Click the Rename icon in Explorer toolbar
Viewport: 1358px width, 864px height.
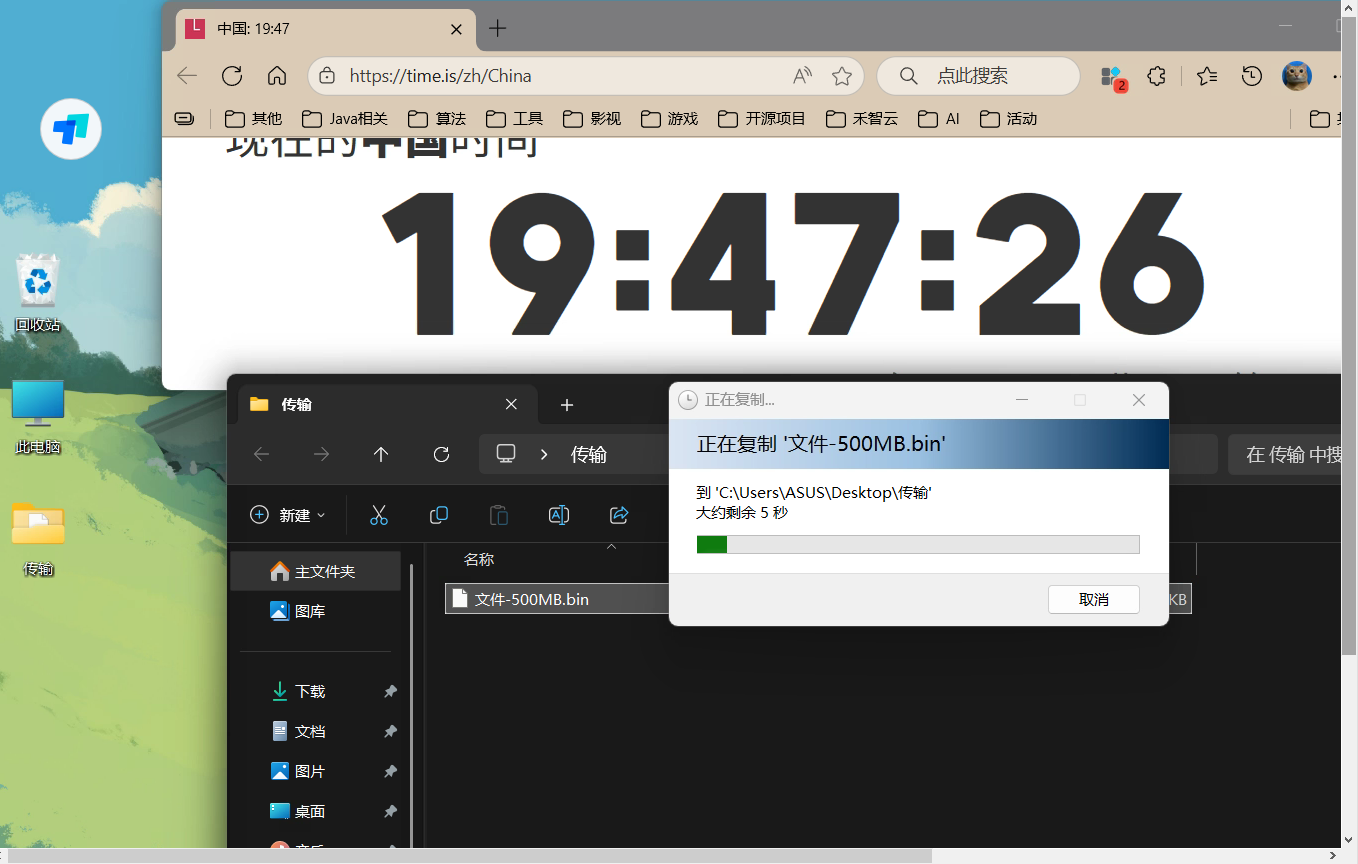click(559, 515)
